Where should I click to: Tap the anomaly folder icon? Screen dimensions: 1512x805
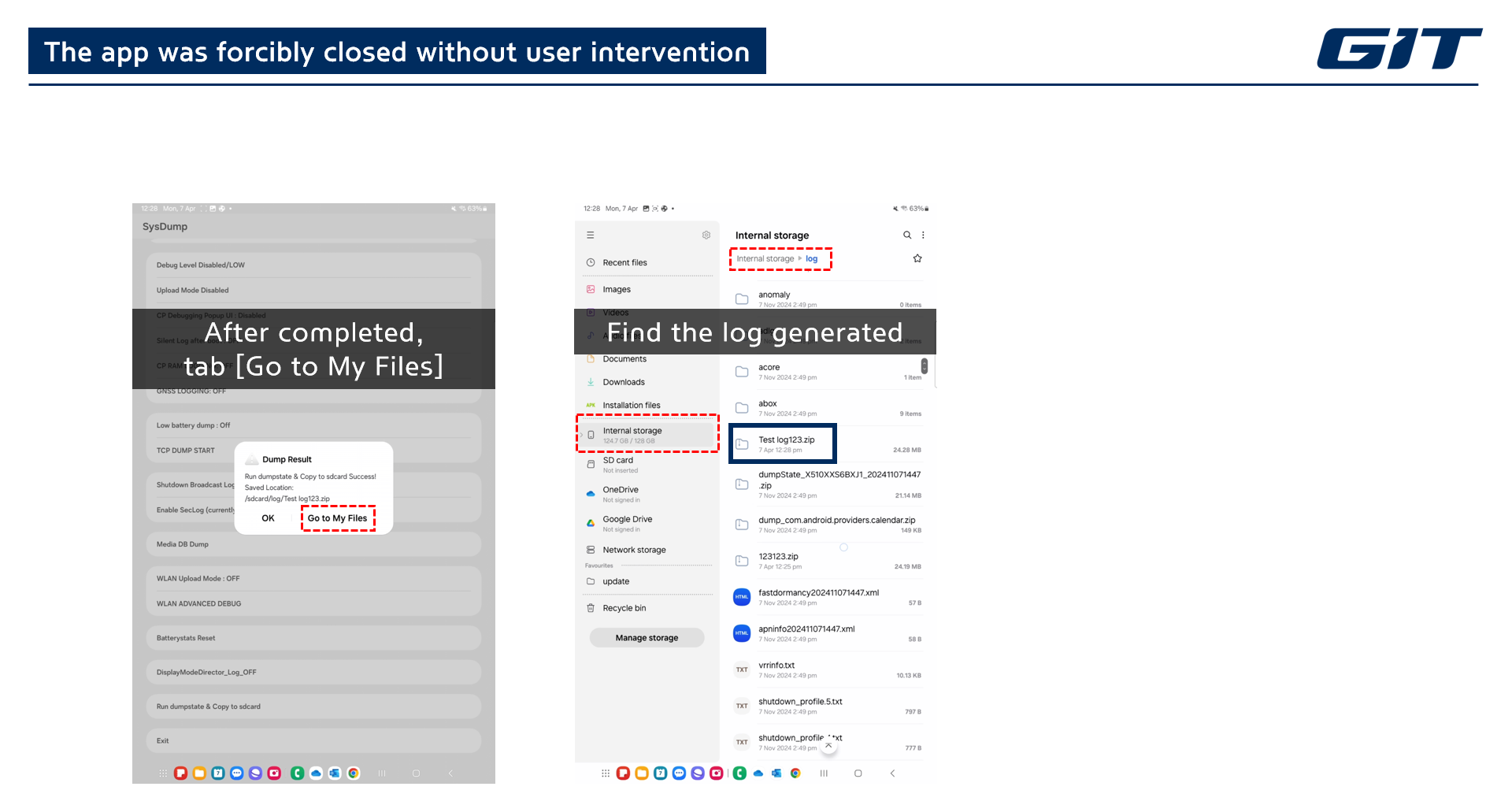(742, 299)
